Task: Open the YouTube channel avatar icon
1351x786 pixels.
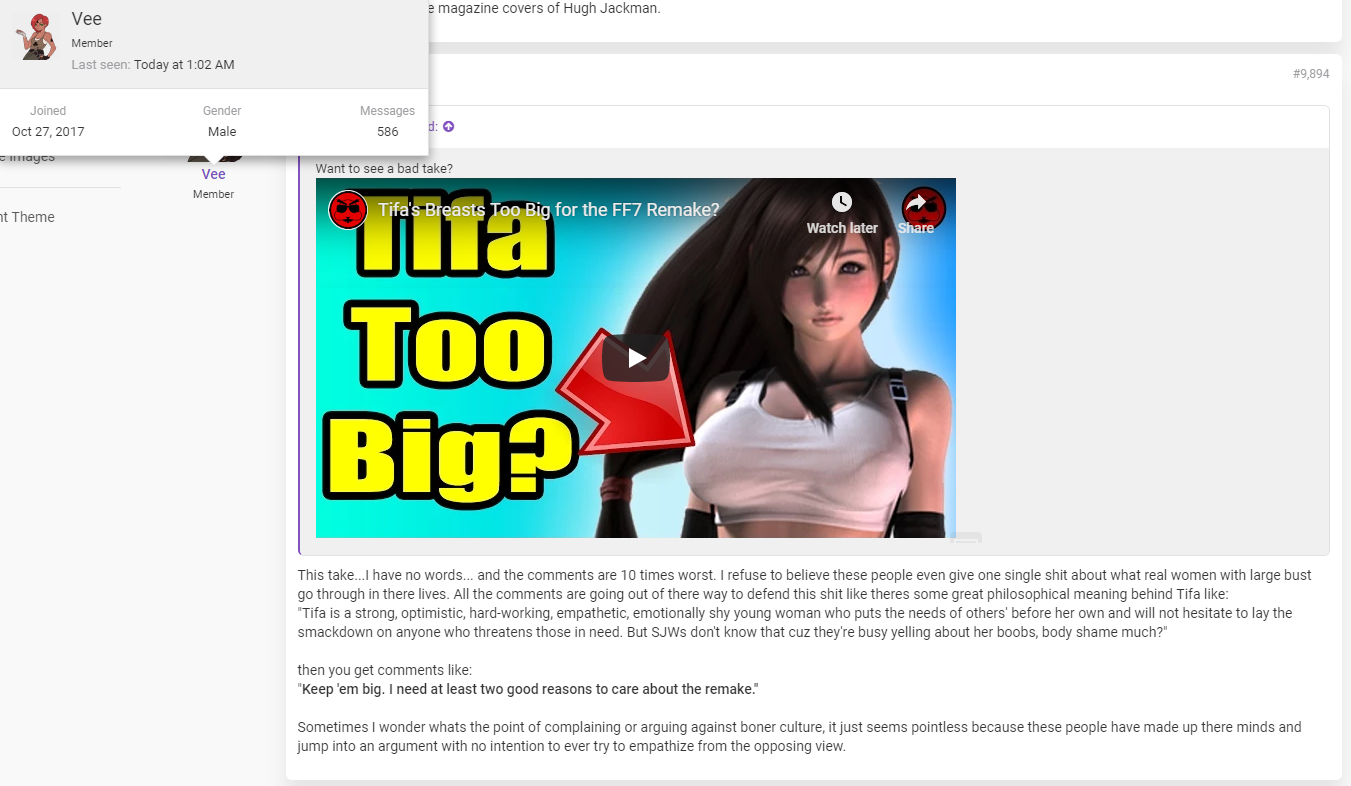Action: pyautogui.click(x=348, y=210)
